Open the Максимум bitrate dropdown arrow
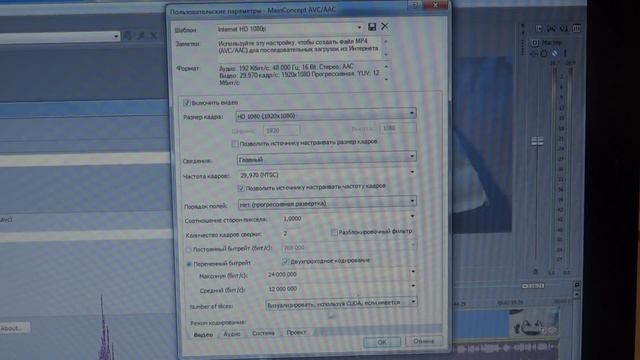Screen dimensions: 640x360 (413, 272)
